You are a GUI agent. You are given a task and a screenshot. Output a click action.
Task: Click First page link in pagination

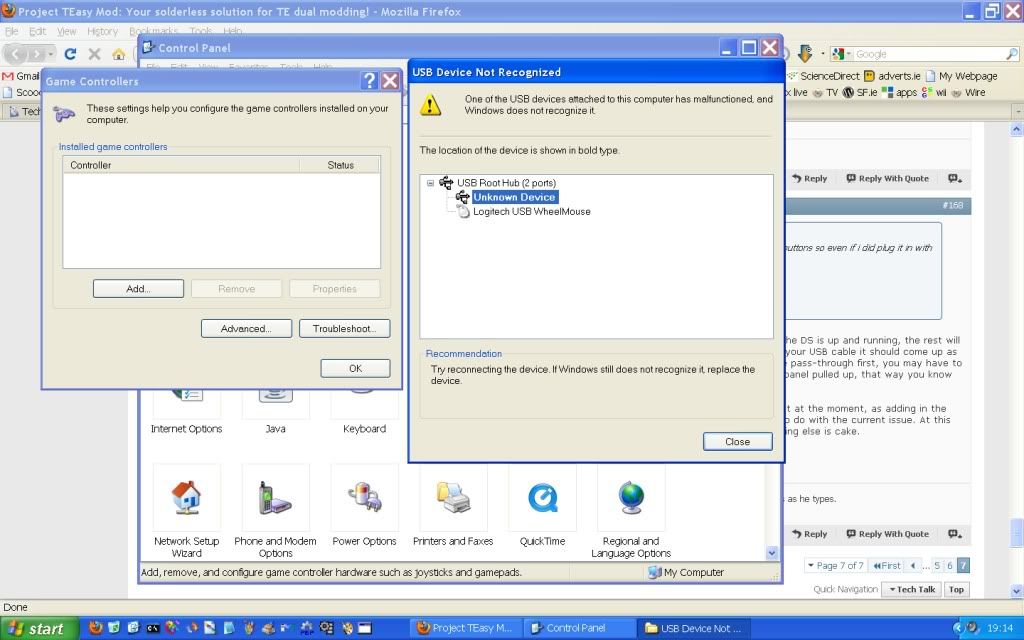(886, 566)
